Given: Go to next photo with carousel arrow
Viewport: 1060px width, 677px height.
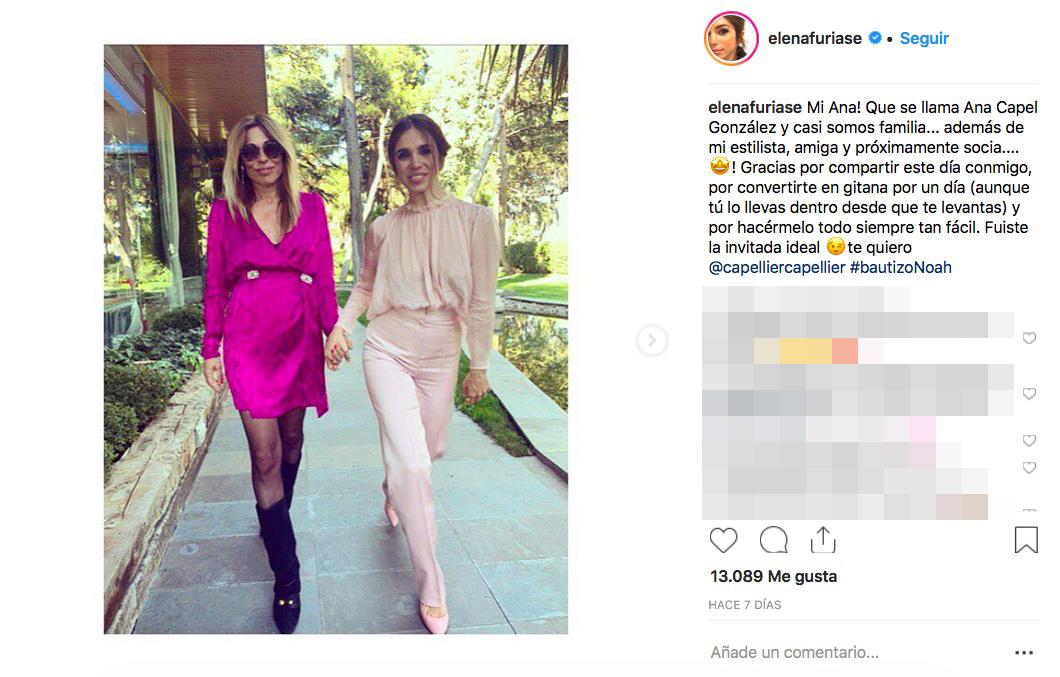Looking at the screenshot, I should pyautogui.click(x=652, y=340).
